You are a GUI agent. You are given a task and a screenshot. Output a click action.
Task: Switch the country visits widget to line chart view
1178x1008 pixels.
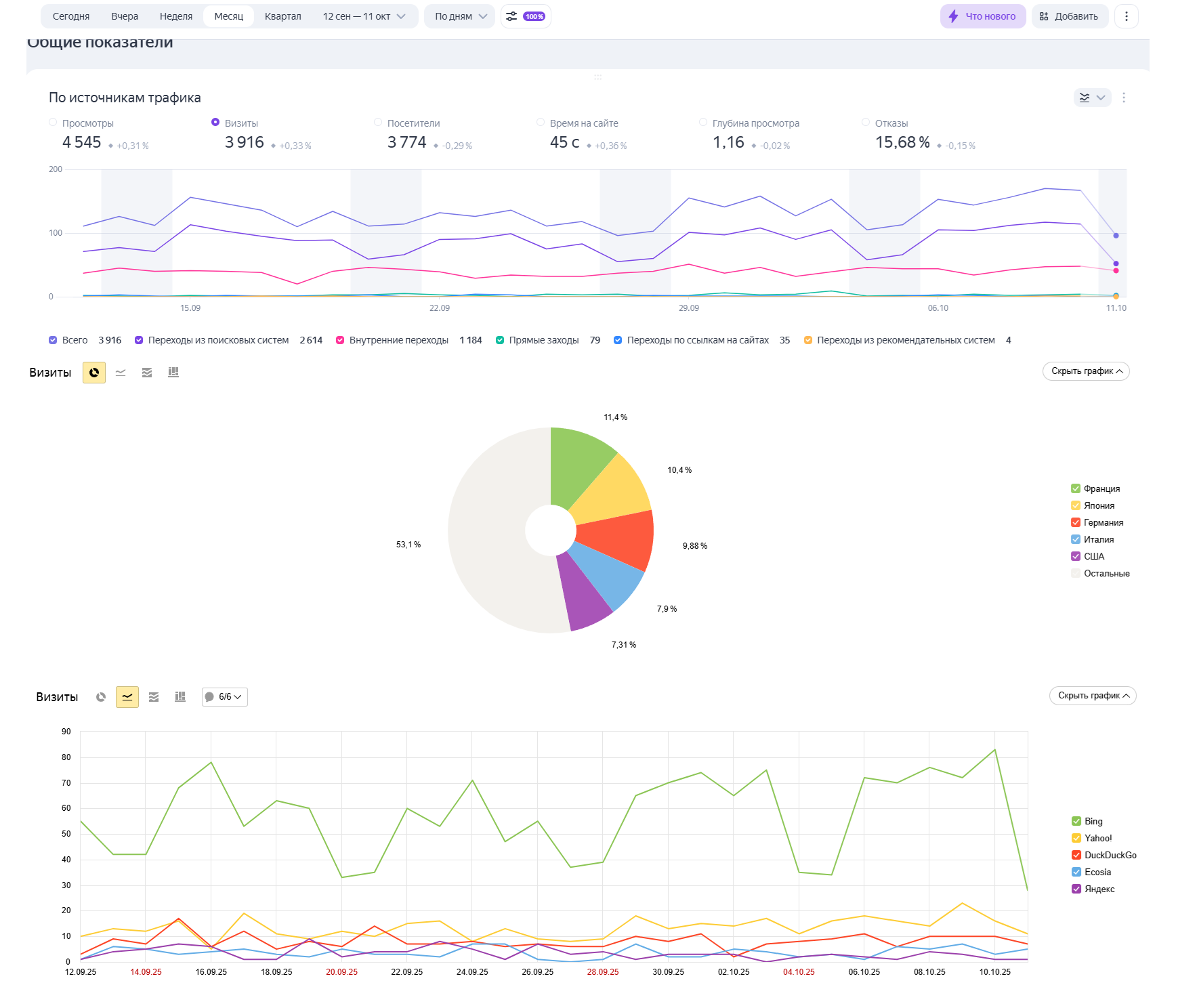[x=121, y=373]
